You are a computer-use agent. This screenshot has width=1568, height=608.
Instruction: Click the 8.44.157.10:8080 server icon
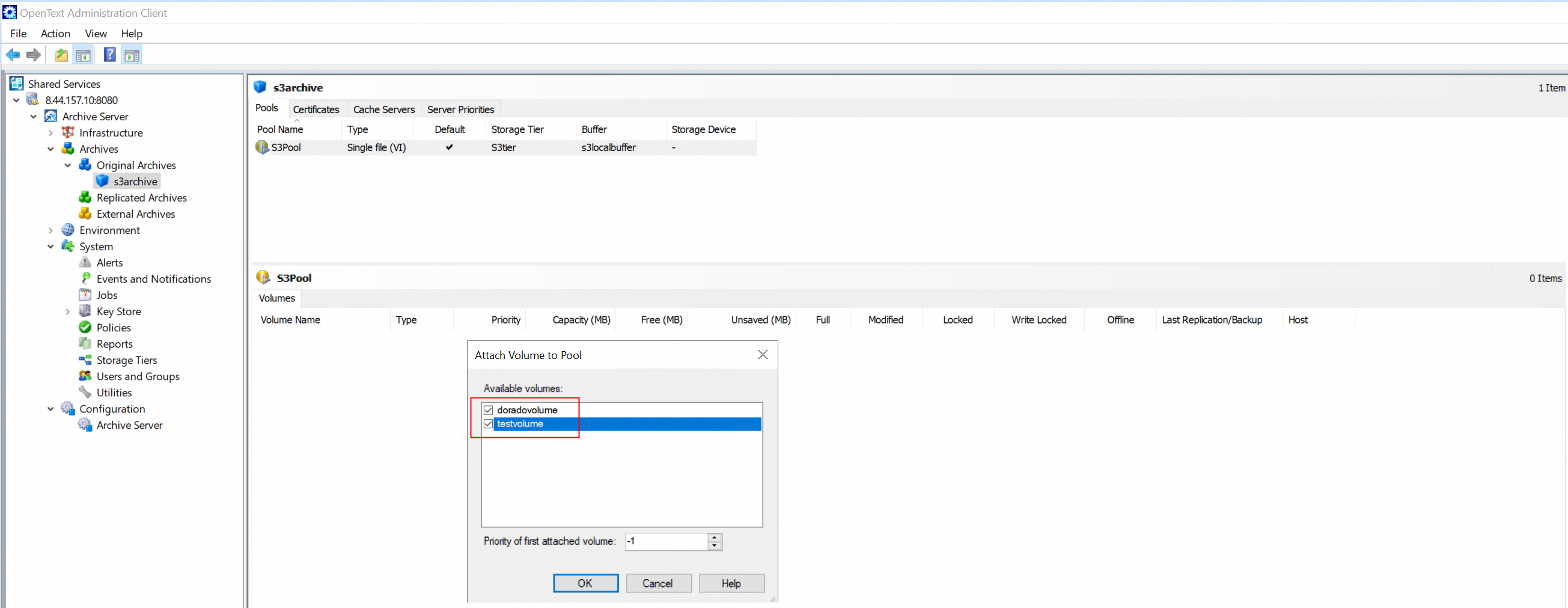coord(33,100)
